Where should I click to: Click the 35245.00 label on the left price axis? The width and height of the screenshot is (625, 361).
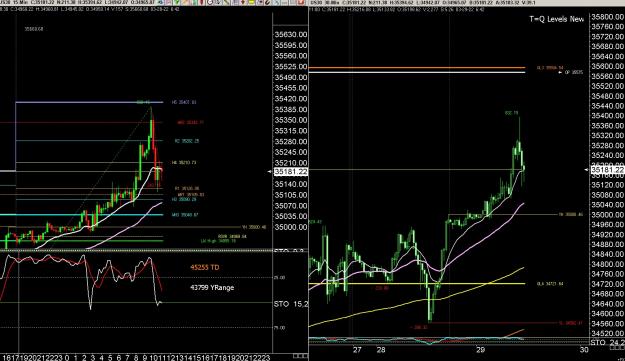[291, 152]
